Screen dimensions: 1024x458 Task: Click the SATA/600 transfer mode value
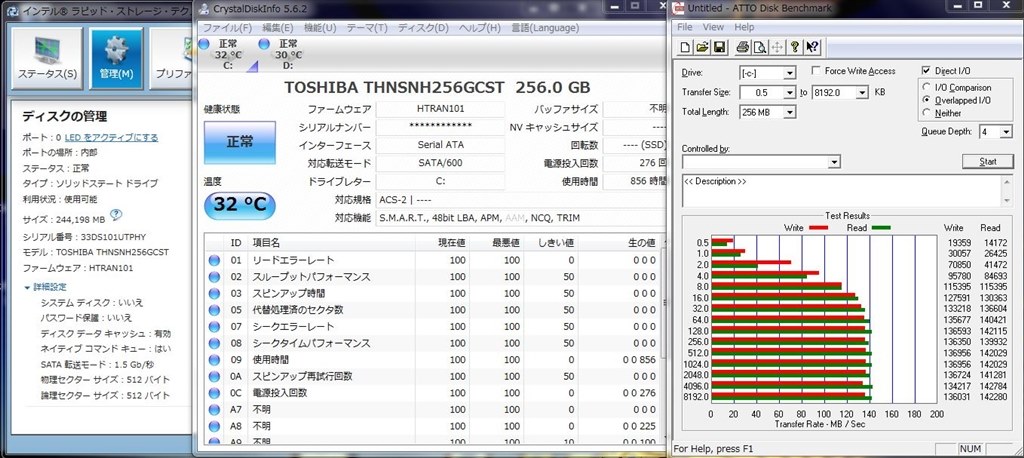pyautogui.click(x=440, y=163)
